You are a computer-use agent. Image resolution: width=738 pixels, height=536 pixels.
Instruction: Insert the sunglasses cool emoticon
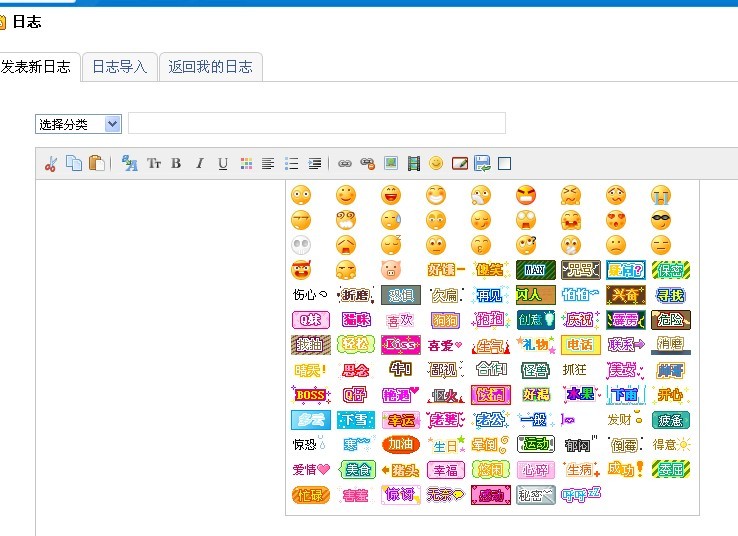pos(661,220)
